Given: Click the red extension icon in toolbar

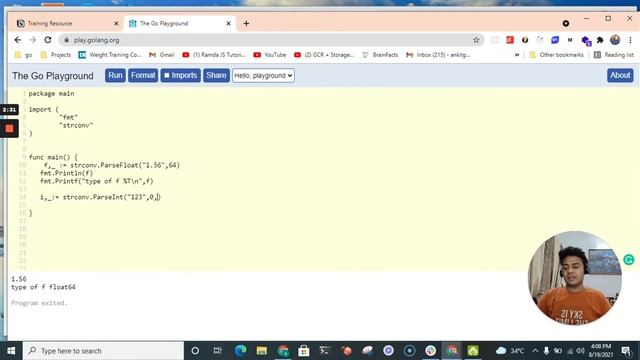Looking at the screenshot, I should click(510, 40).
